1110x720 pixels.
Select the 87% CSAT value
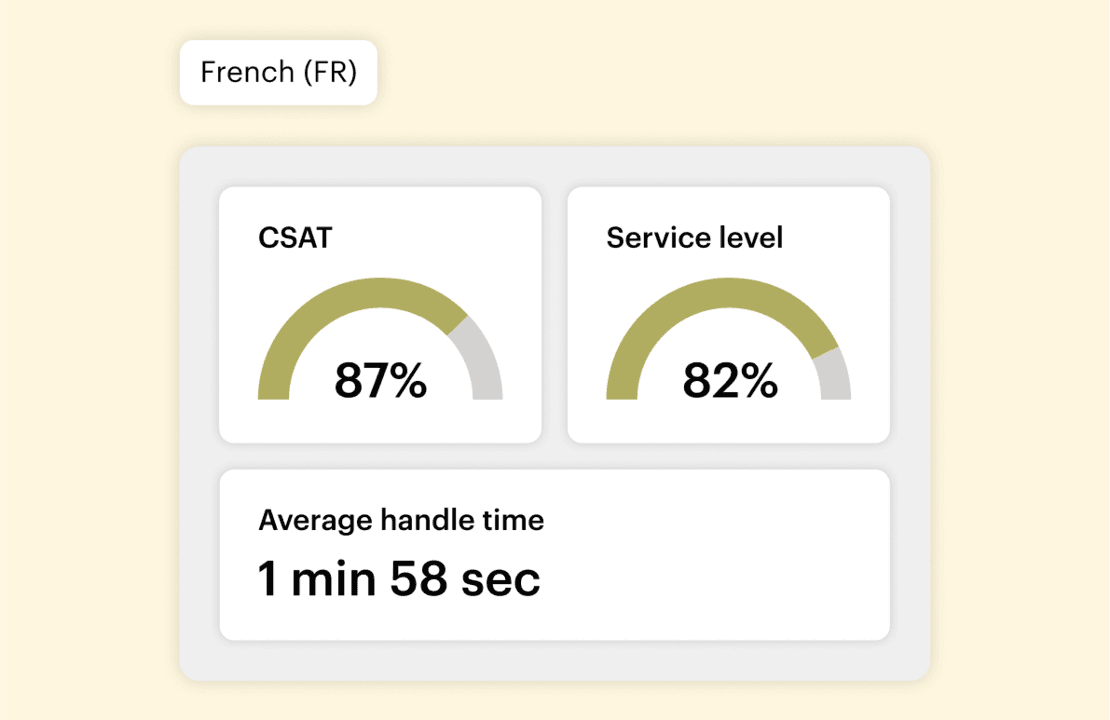click(x=380, y=380)
